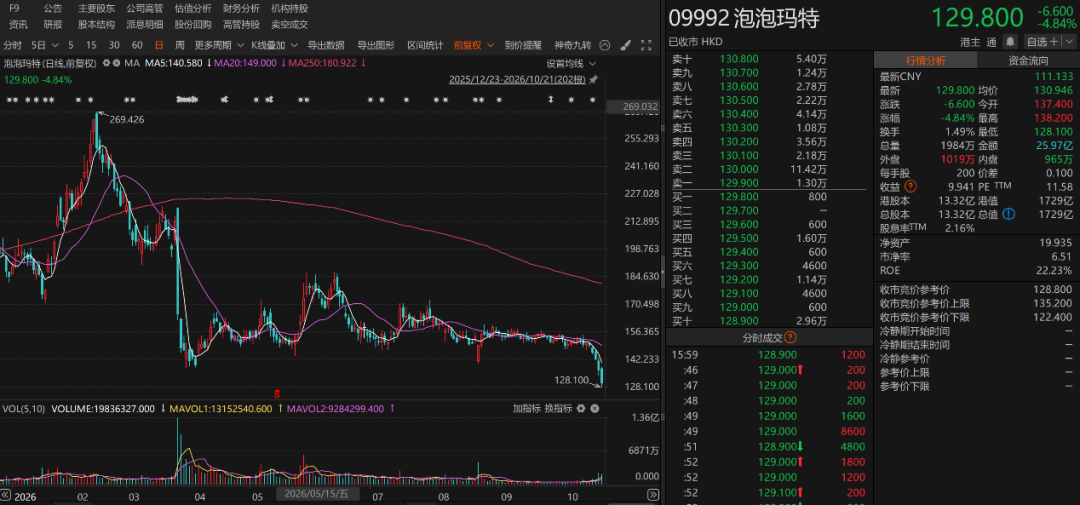The width and height of the screenshot is (1080, 505).
Task: Add stock via the 自选+ button
Action: pos(1043,41)
